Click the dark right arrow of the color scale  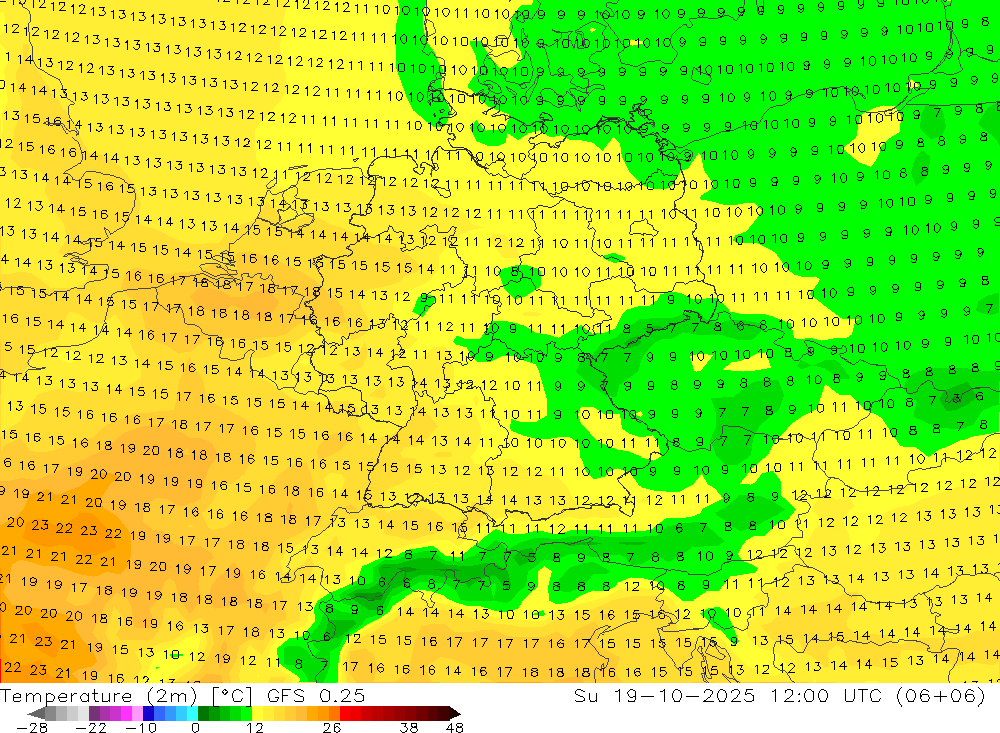455,713
